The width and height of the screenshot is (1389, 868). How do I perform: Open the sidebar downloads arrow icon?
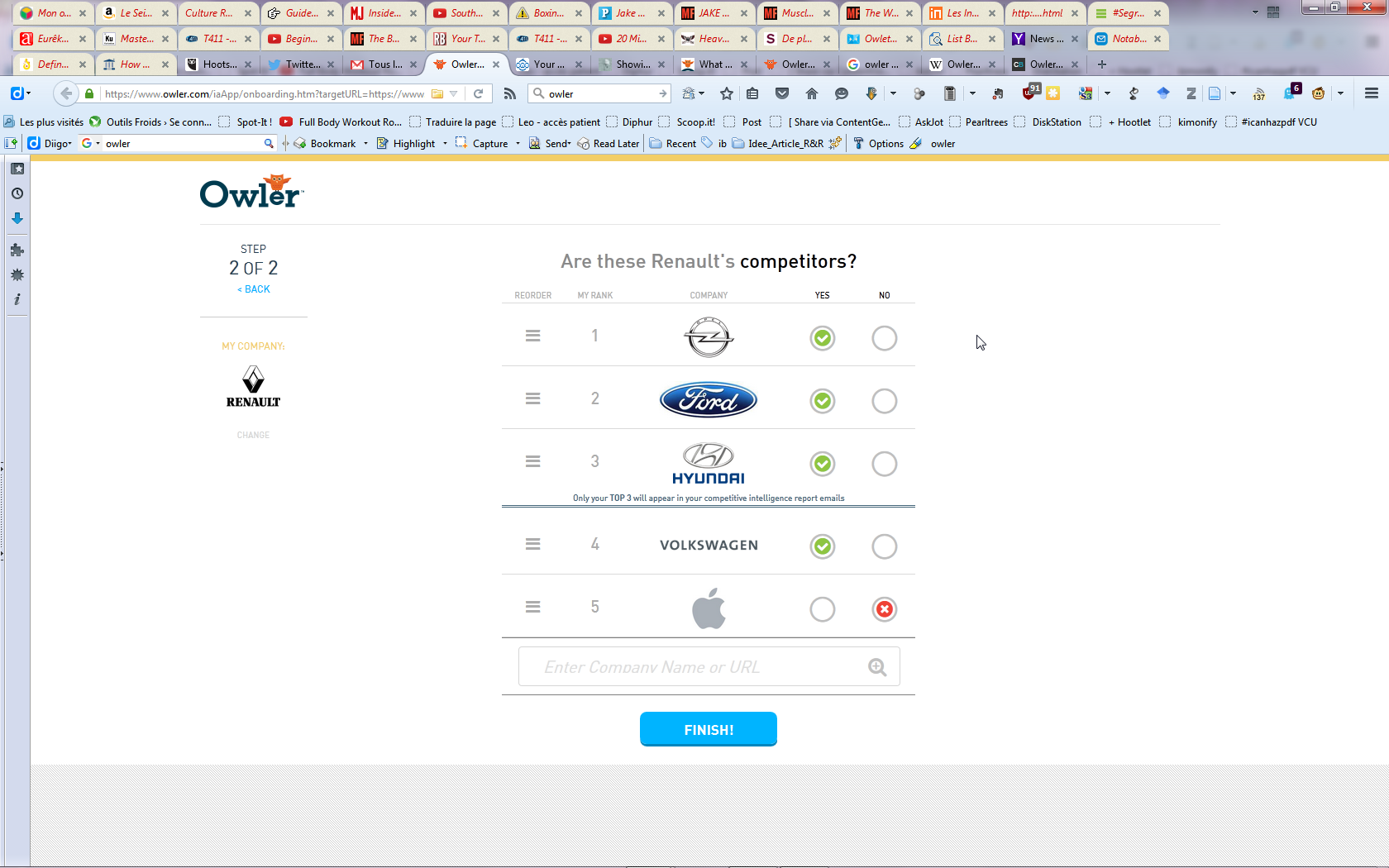(17, 218)
